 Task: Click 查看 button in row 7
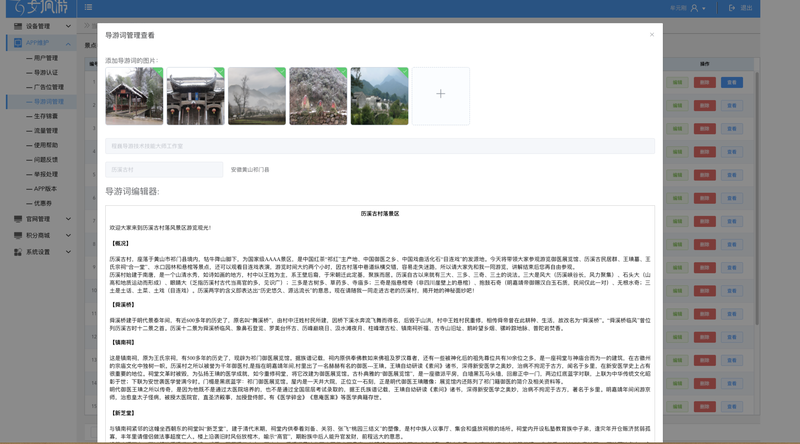point(732,221)
